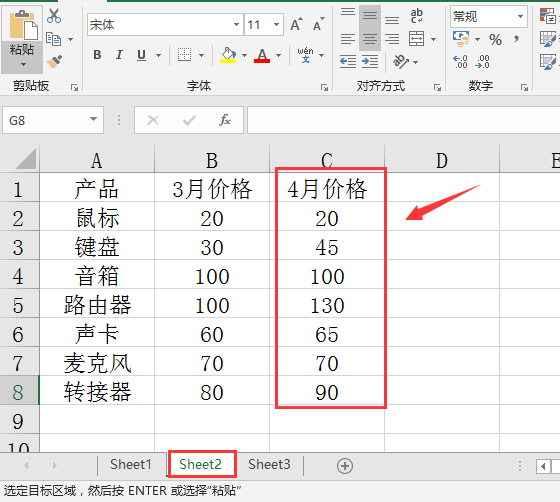The width and height of the screenshot is (560, 502).
Task: Click Merge and Center icon
Action: 416,39
